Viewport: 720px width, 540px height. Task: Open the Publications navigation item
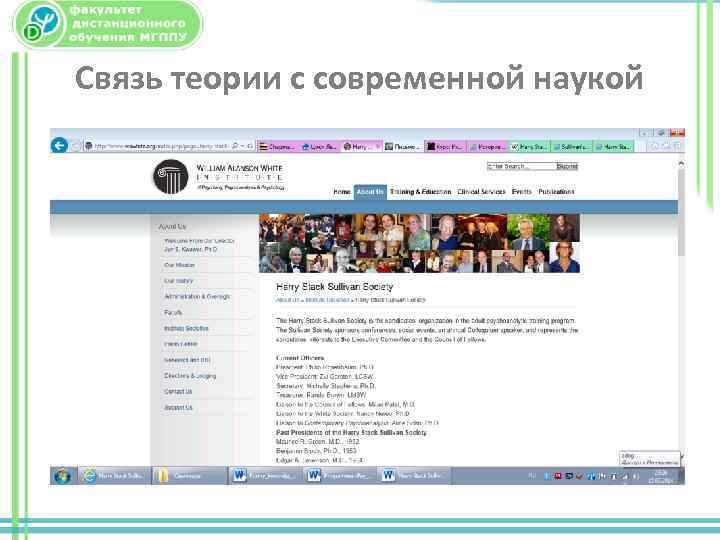556,192
